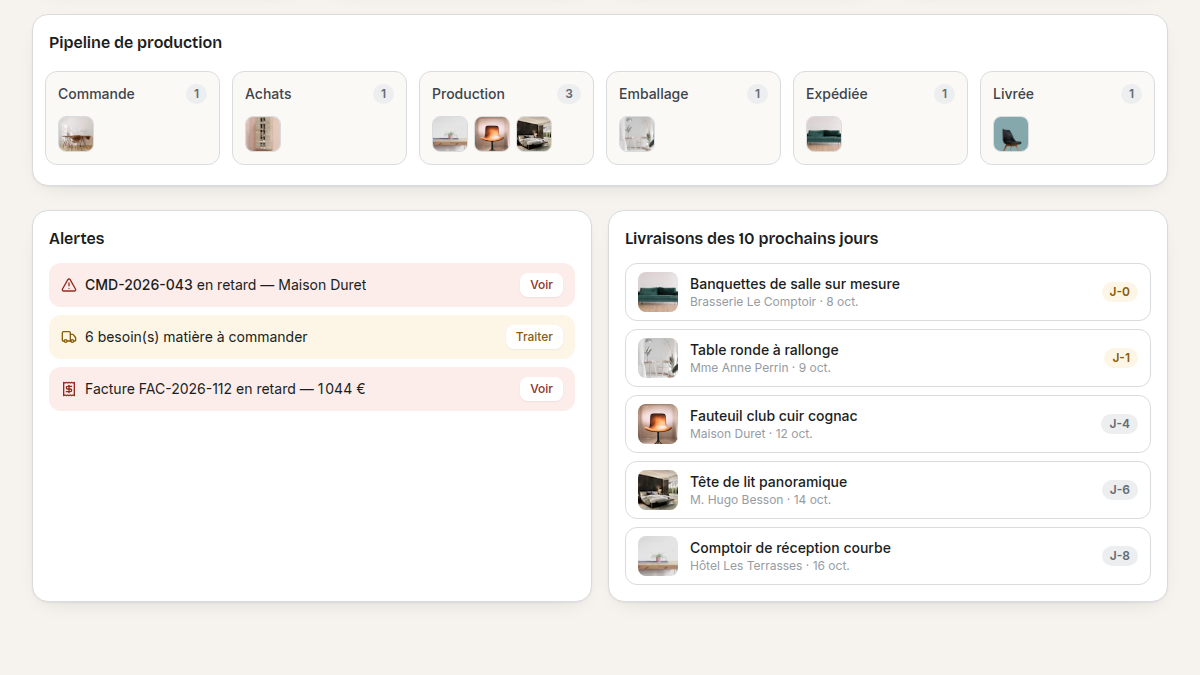Click the text "Banquettes de salle sur mesure"
Screen dimensions: 1200x675
[795, 284]
